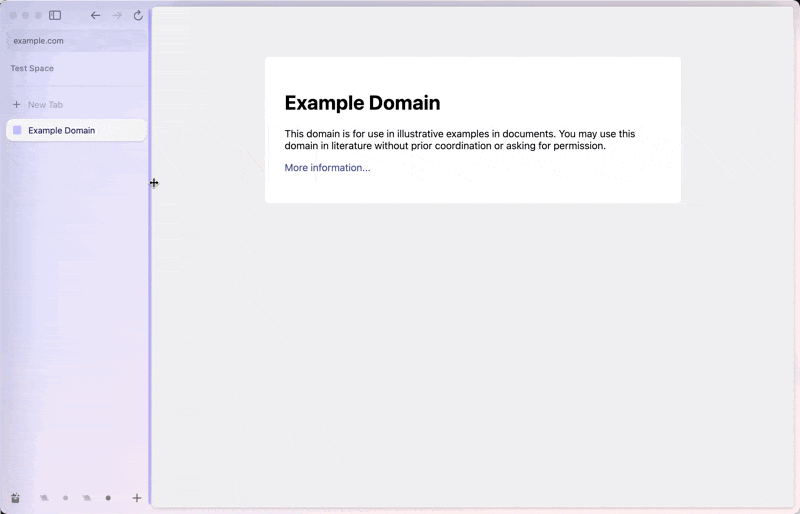Click the plus icon in the sidebar footer
Screen dimensions: 800x514
pyautogui.click(x=137, y=498)
